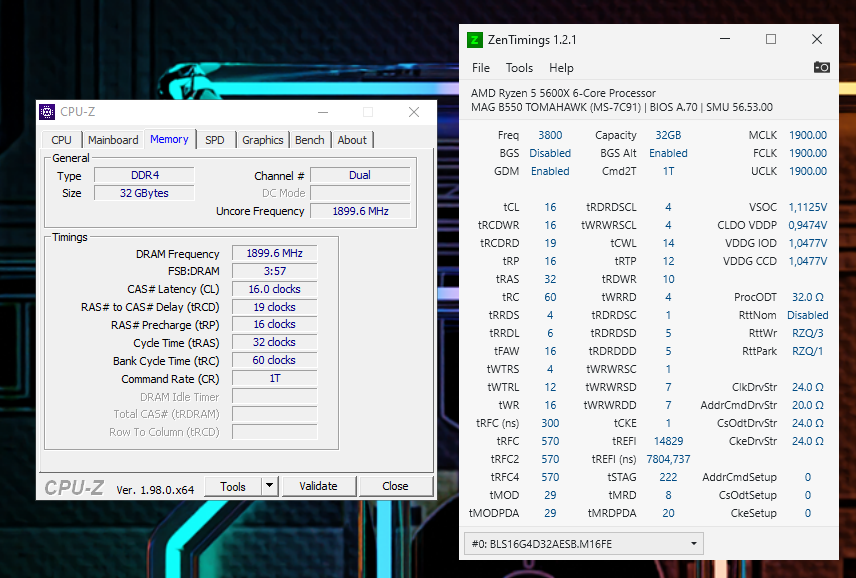The image size is (856, 578).
Task: Click the RttNom Disabled value
Action: pos(808,315)
